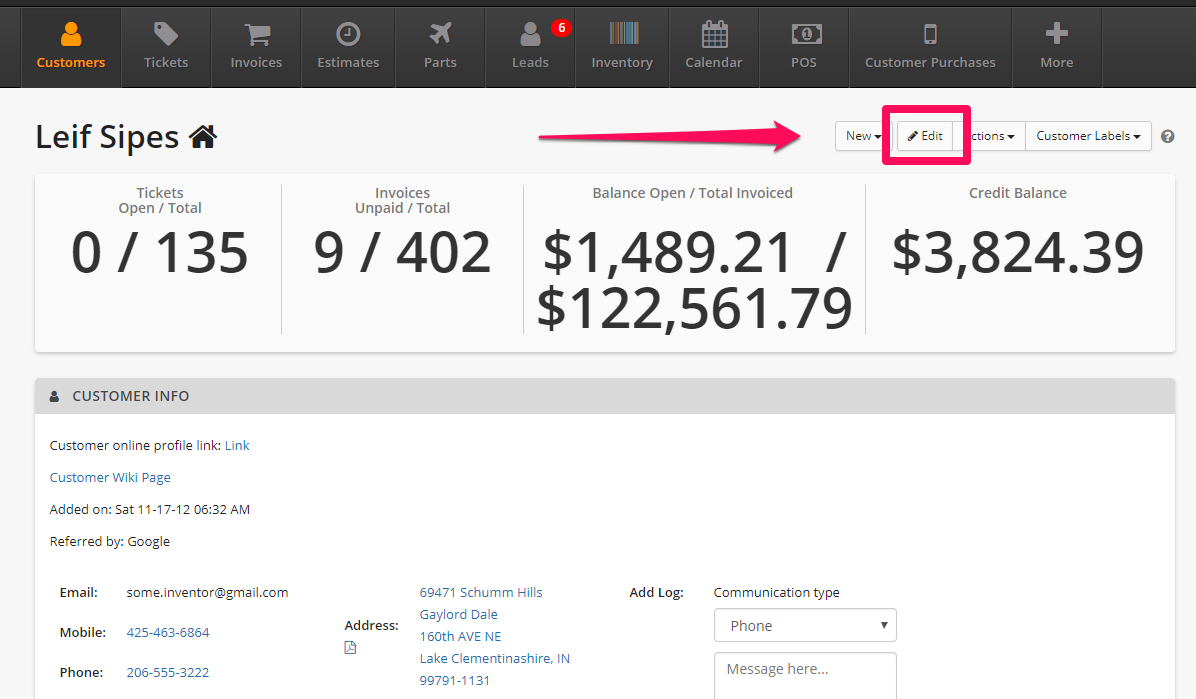Click the Gaylord Dale address line

pyautogui.click(x=458, y=614)
